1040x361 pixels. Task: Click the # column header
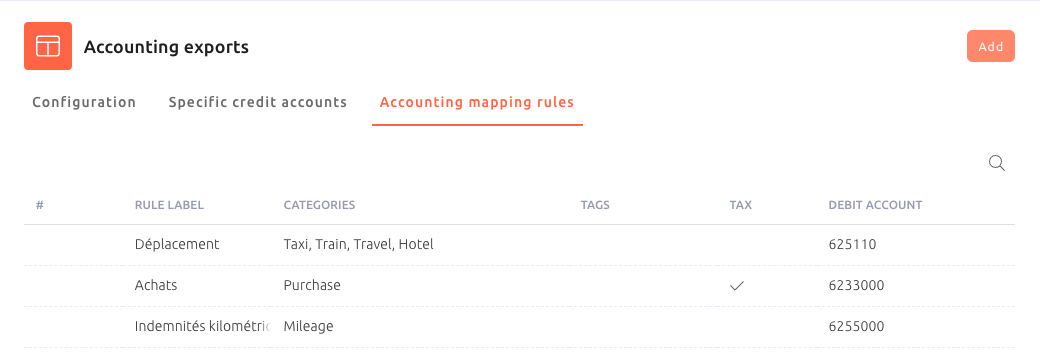pyautogui.click(x=40, y=205)
